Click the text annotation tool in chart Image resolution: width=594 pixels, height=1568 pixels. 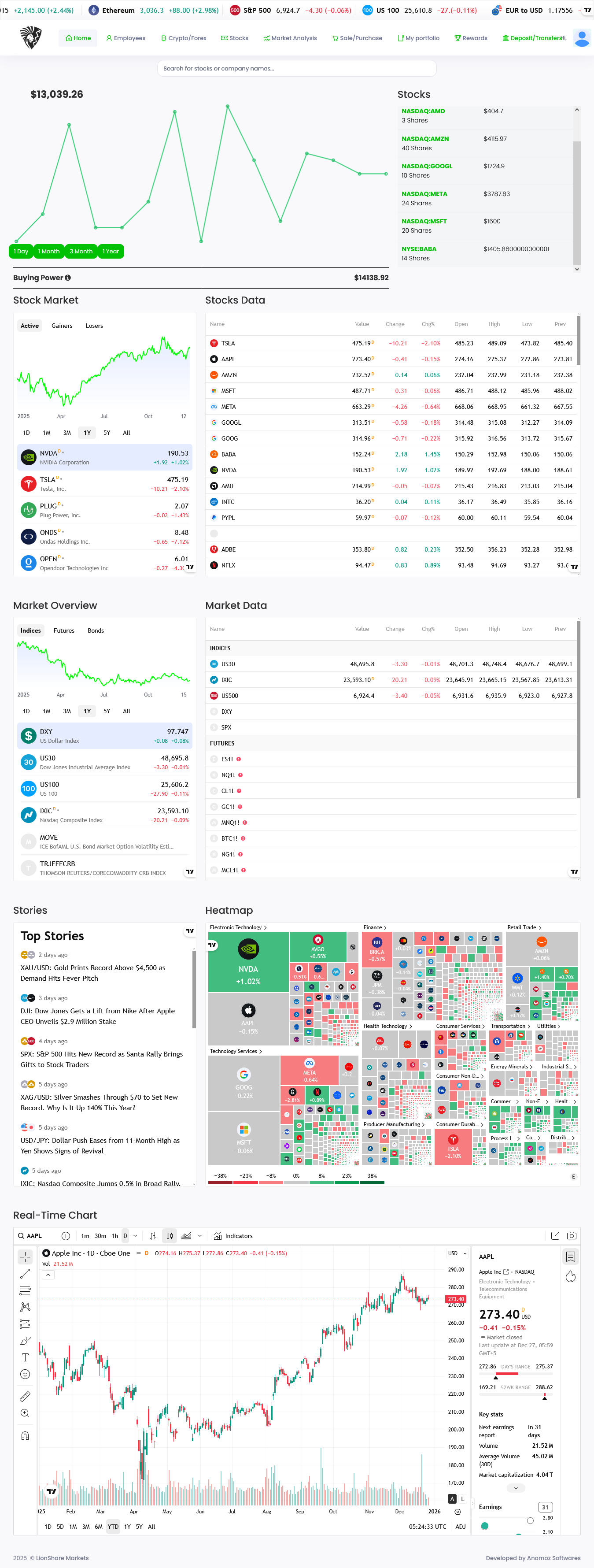(25, 1357)
